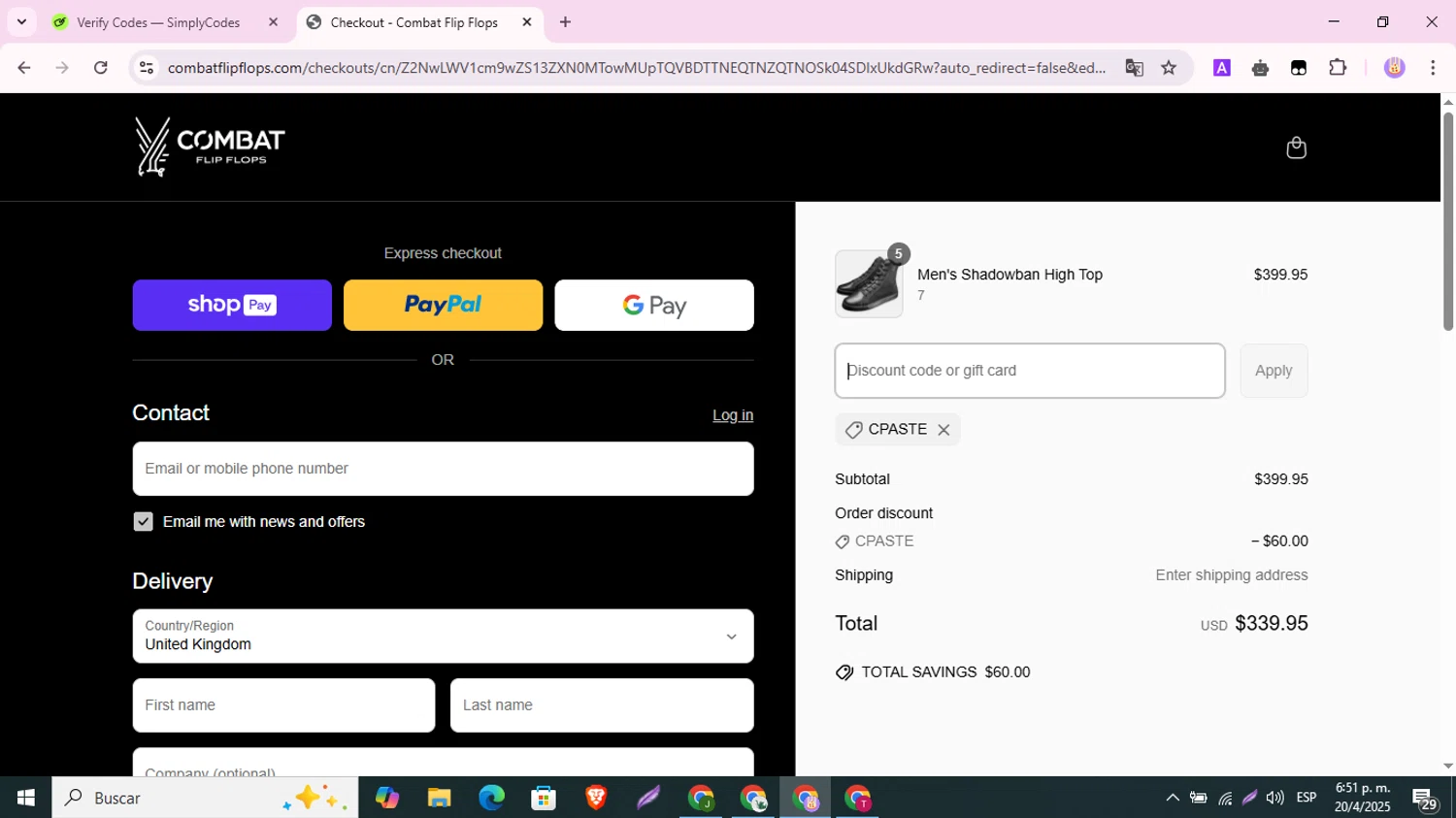Go forward with the browser arrow
The width and height of the screenshot is (1456, 818).
pyautogui.click(x=62, y=68)
